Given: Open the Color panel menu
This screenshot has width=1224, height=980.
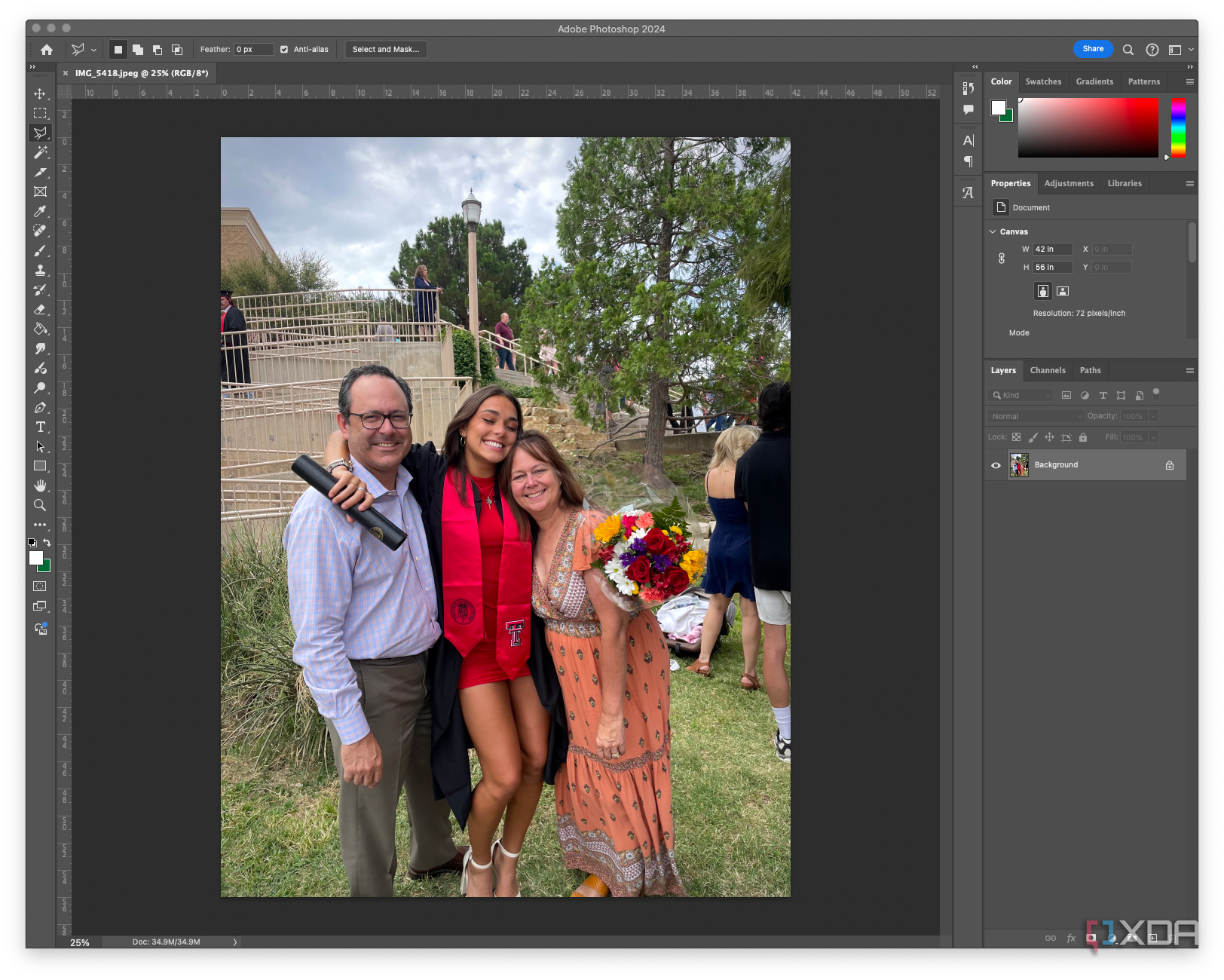Looking at the screenshot, I should tap(1189, 81).
